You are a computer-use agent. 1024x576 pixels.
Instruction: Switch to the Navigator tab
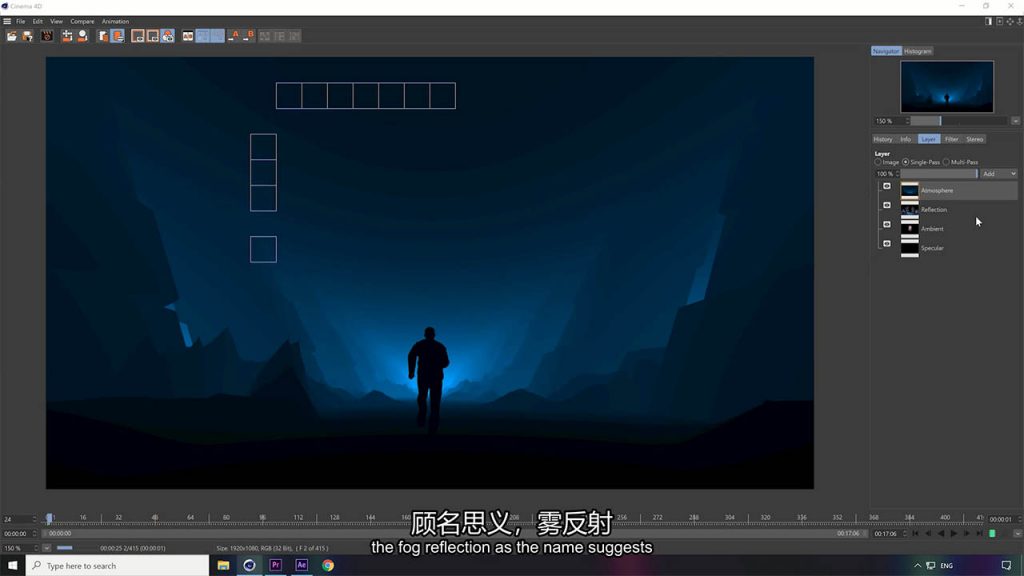click(886, 51)
